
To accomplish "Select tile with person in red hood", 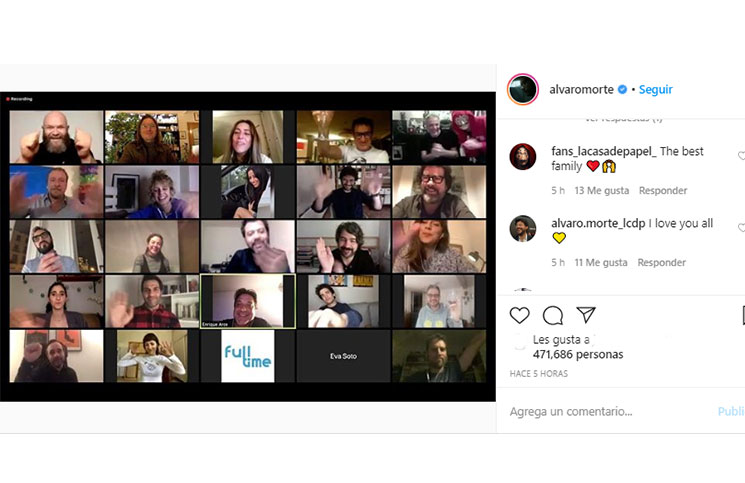I will [439, 137].
